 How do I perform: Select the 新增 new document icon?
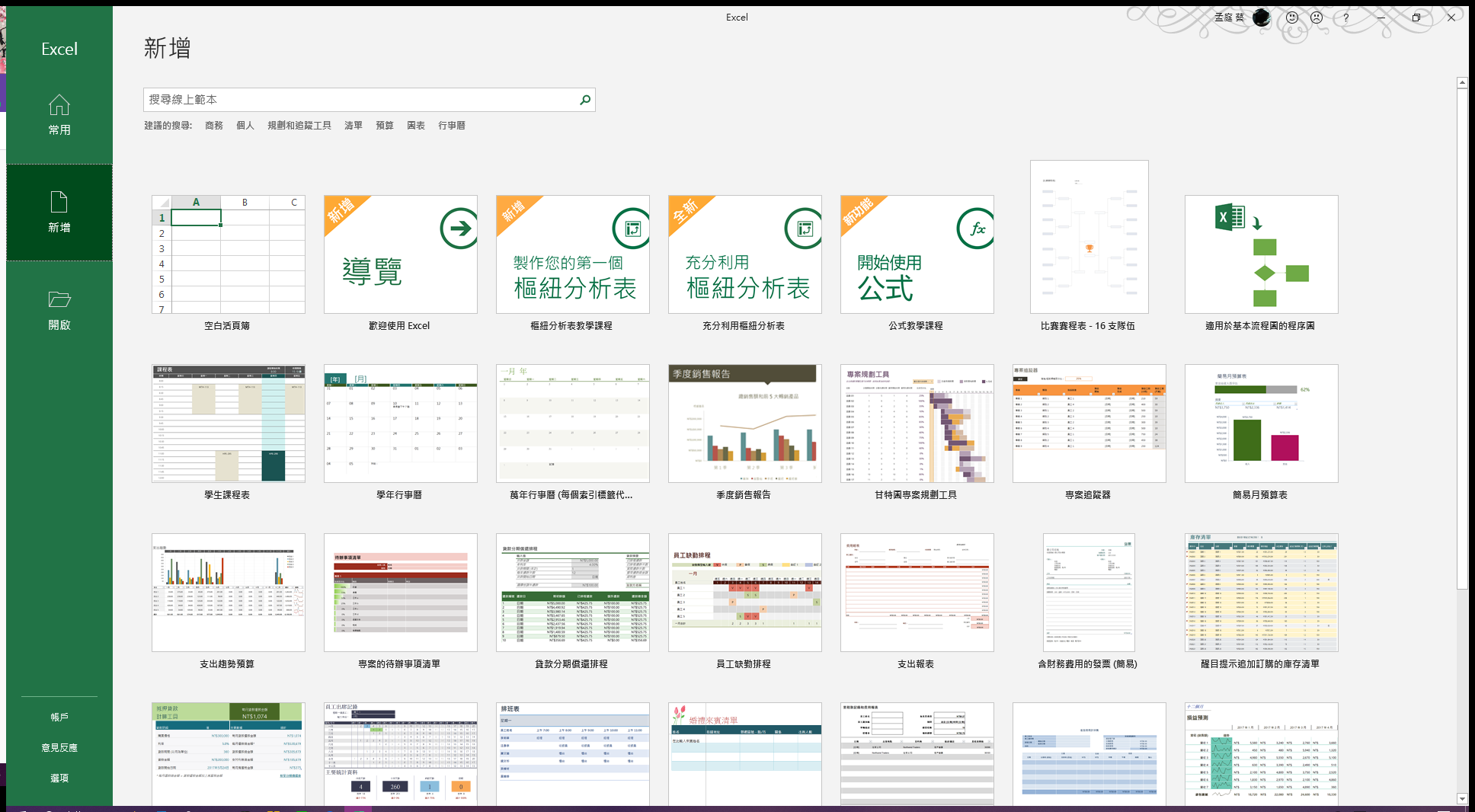tap(59, 202)
